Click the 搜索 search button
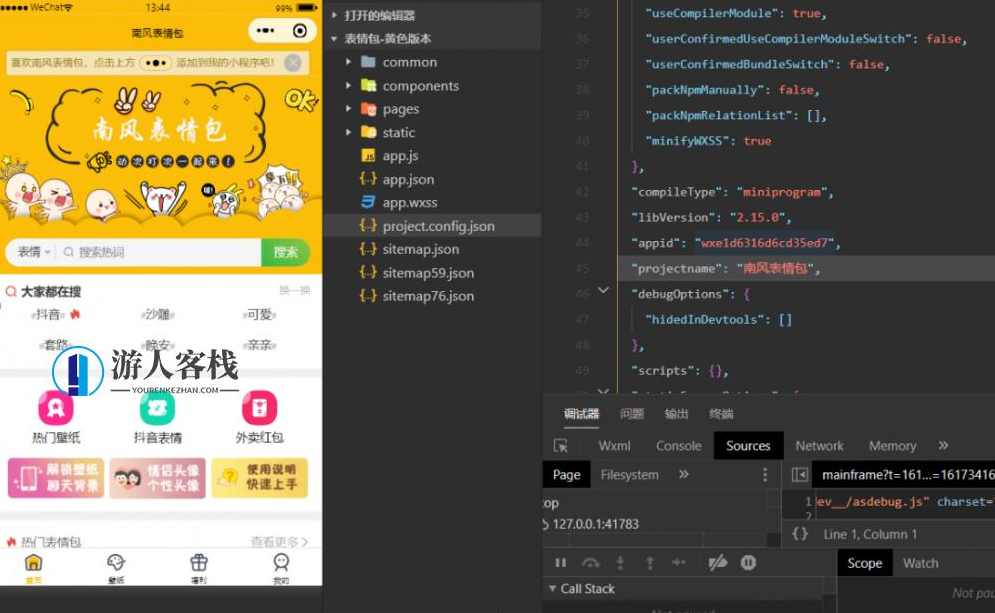Viewport: 995px width, 613px height. [x=287, y=252]
